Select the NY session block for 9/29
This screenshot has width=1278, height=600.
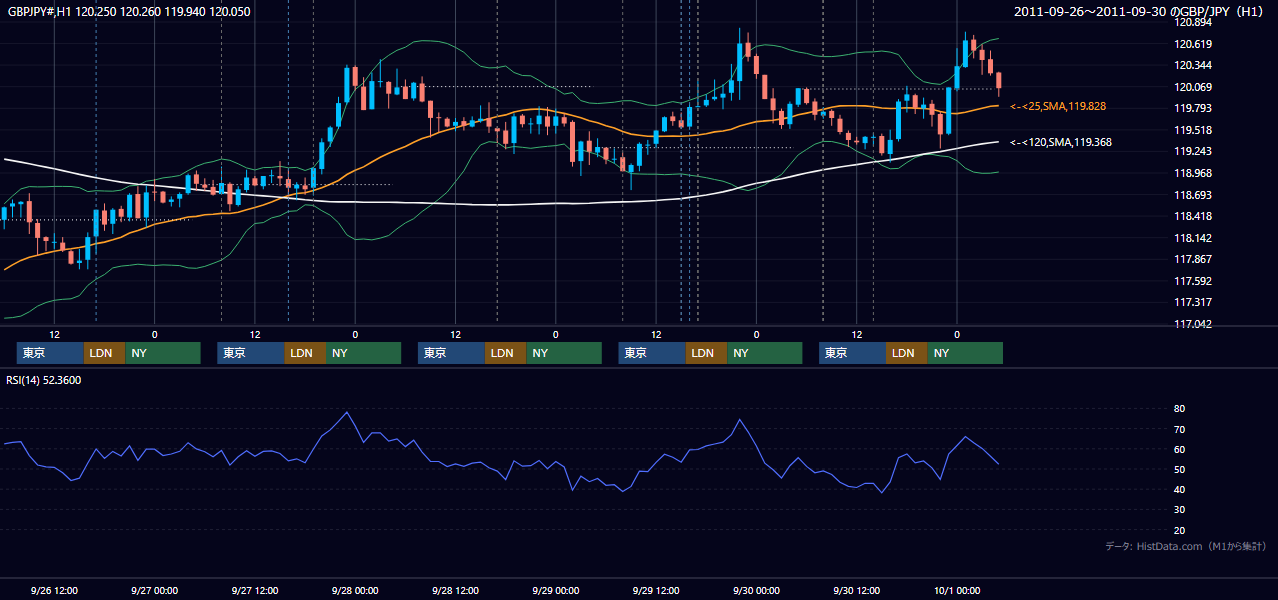[765, 353]
